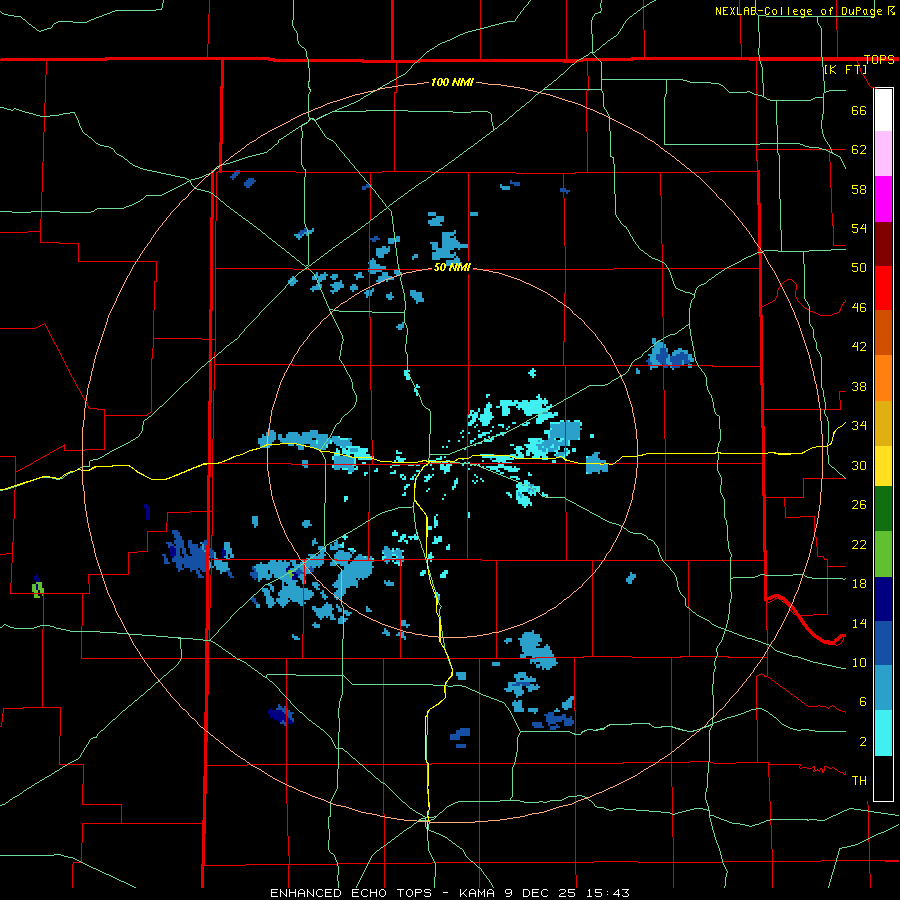Select the cyan legend swatch
Screen dimensions: 900x900
(x=883, y=733)
